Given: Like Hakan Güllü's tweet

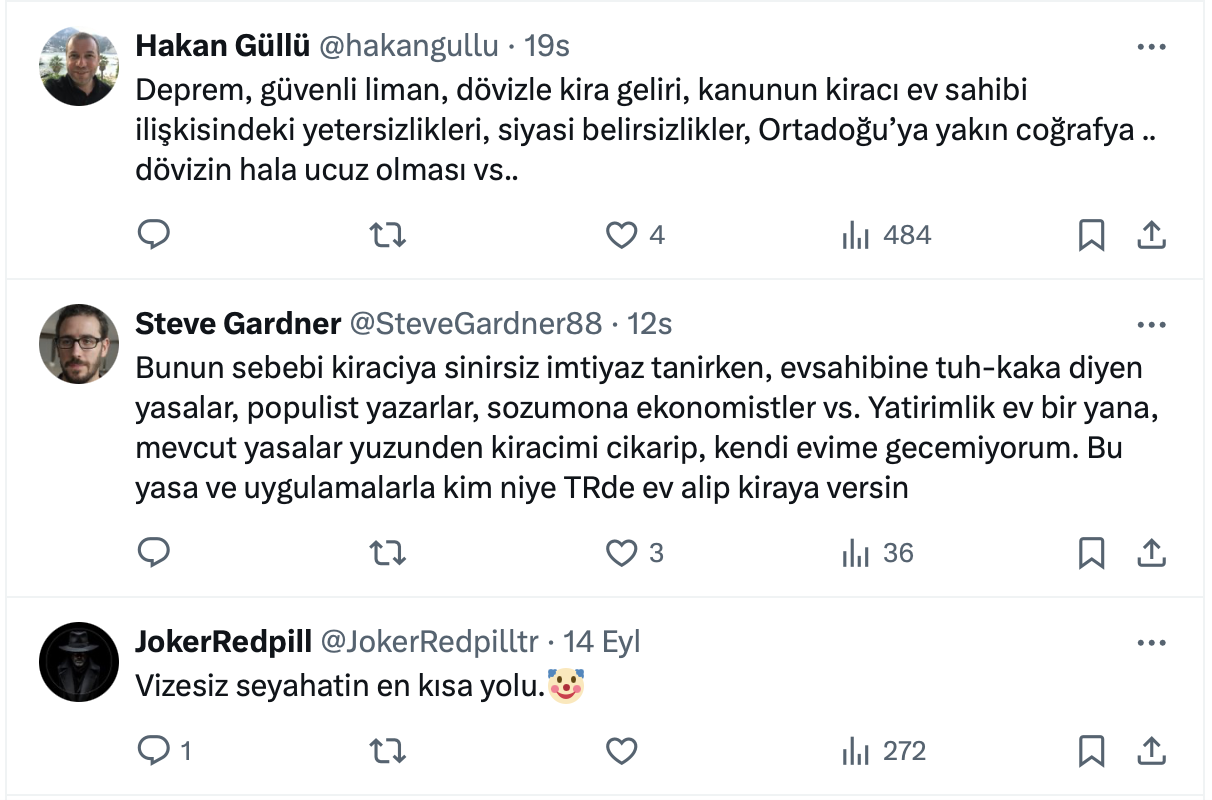Looking at the screenshot, I should click(x=622, y=235).
